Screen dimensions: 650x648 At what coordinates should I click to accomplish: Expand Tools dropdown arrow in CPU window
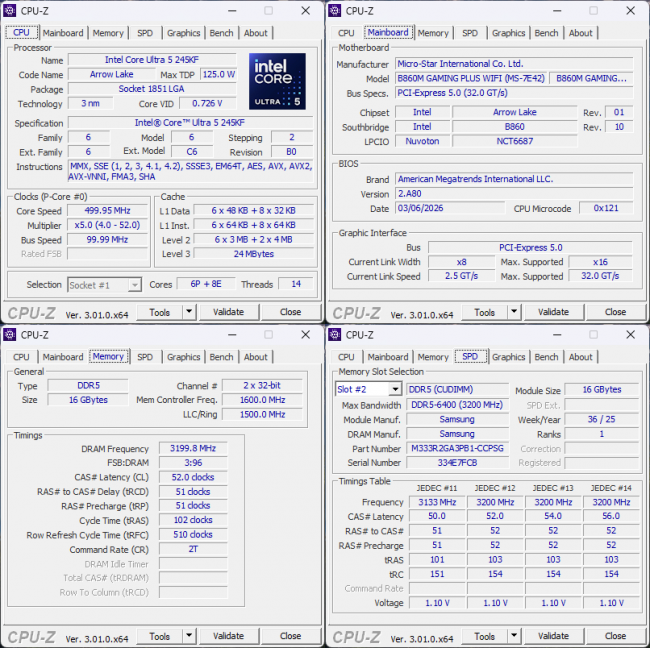189,311
